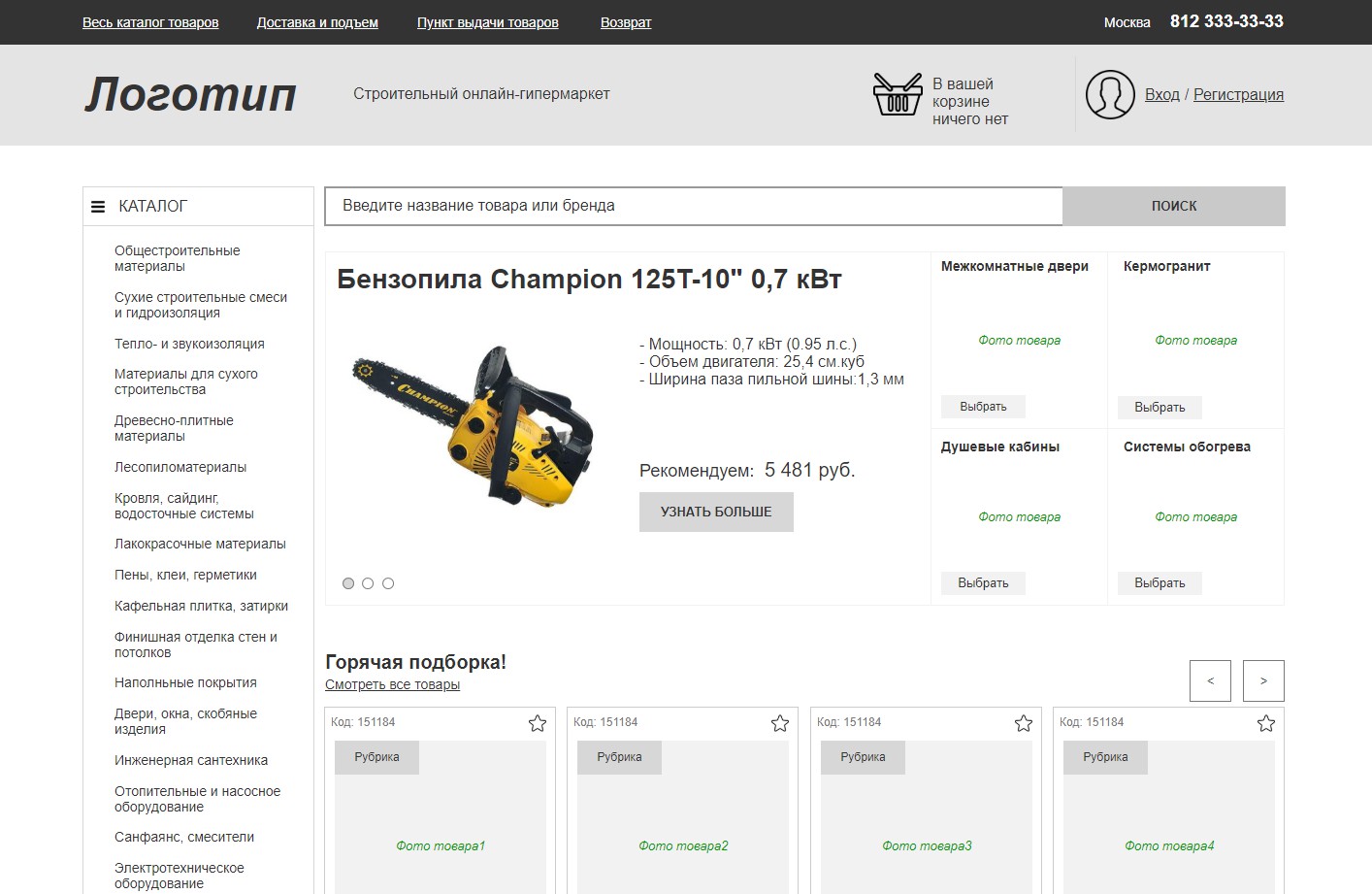
Task: Go to Пункт выдачи товаров
Action: pos(488,22)
